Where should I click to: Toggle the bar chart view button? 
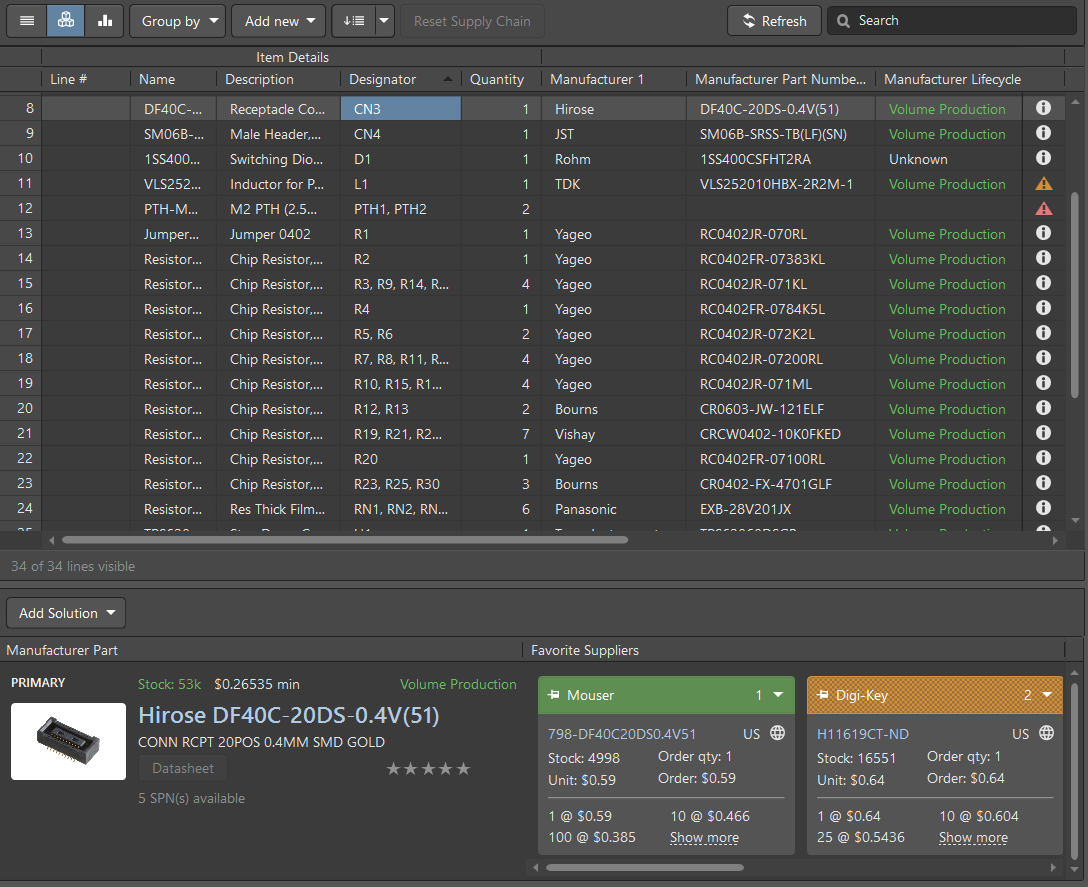104,21
